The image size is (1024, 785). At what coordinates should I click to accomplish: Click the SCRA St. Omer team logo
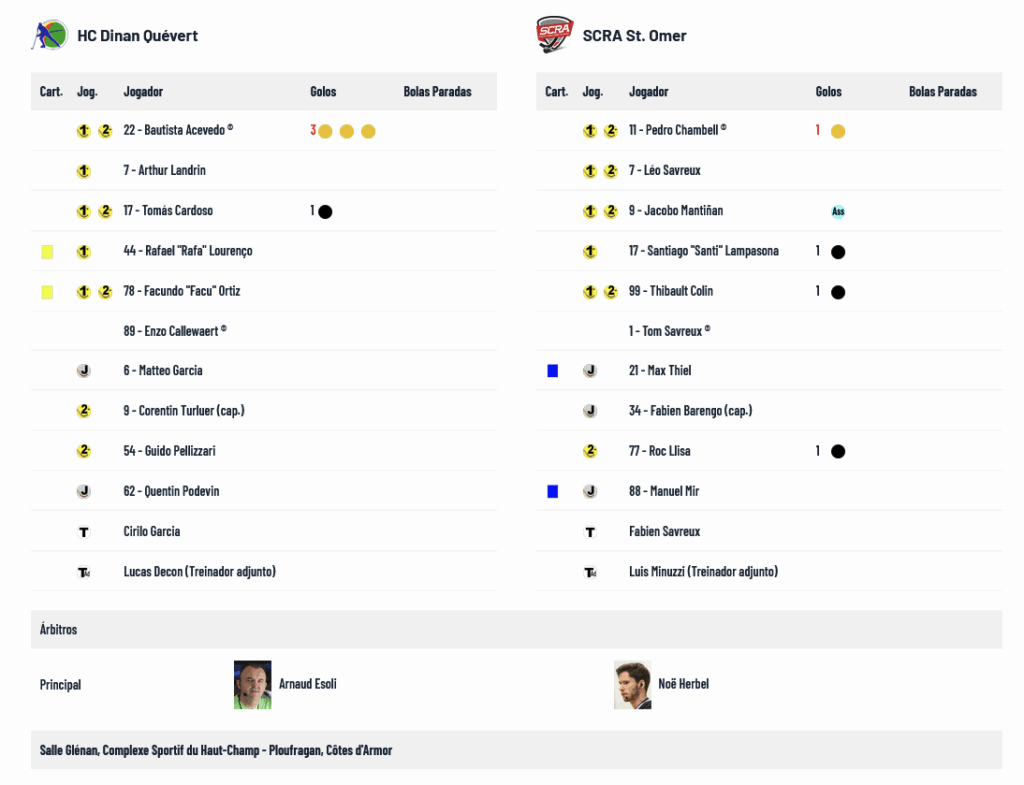pos(554,35)
